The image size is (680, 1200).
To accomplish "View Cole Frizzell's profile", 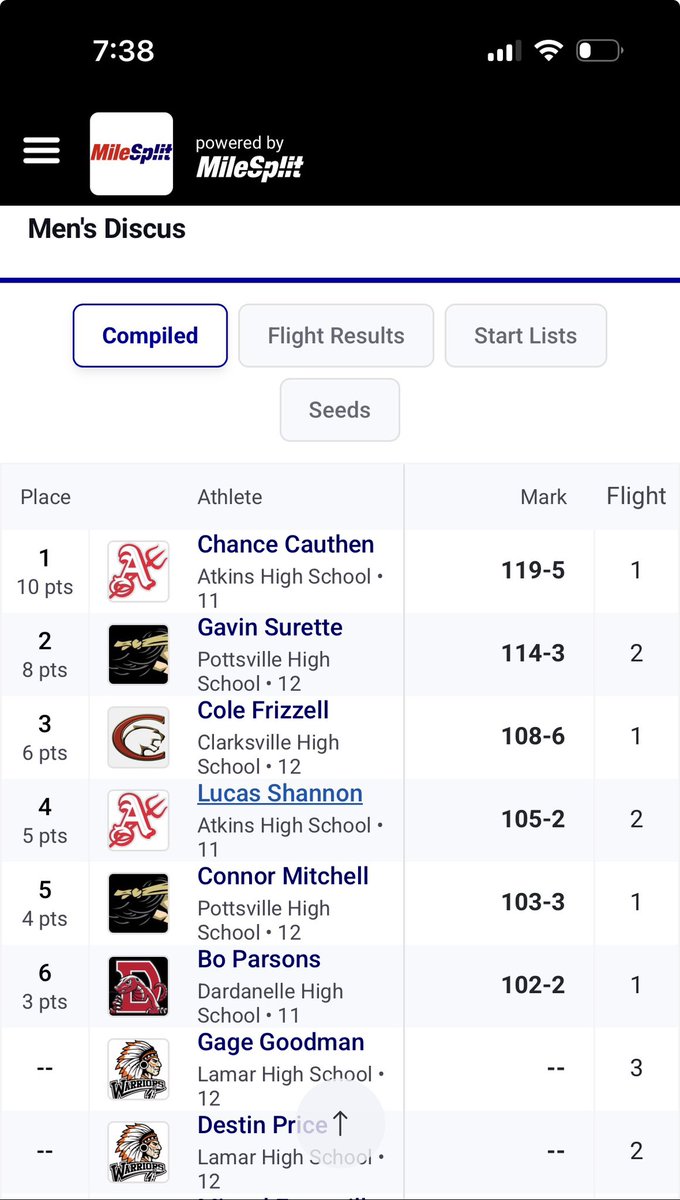I will click(263, 710).
